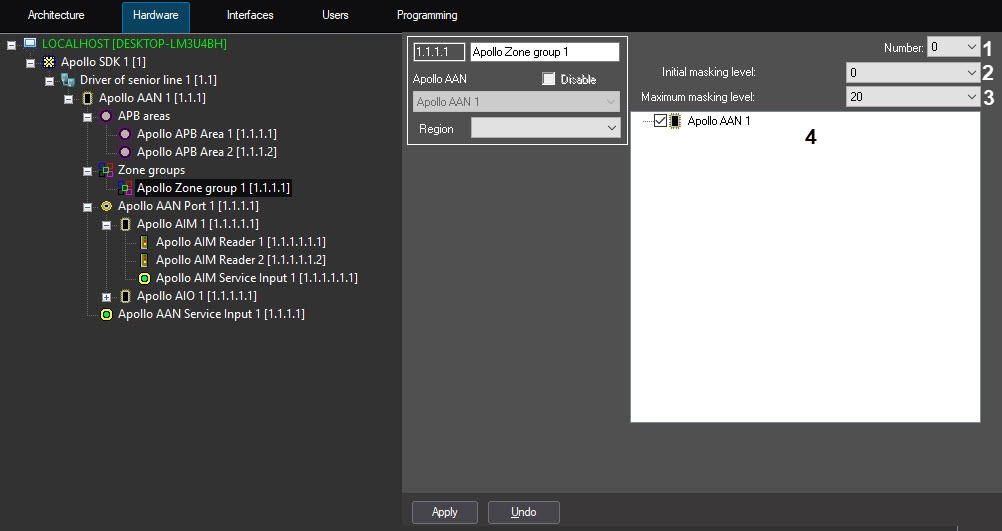Click the Apollo AAN 1 [1.1.1] tree icon
This screenshot has width=1002, height=531.
[88, 98]
